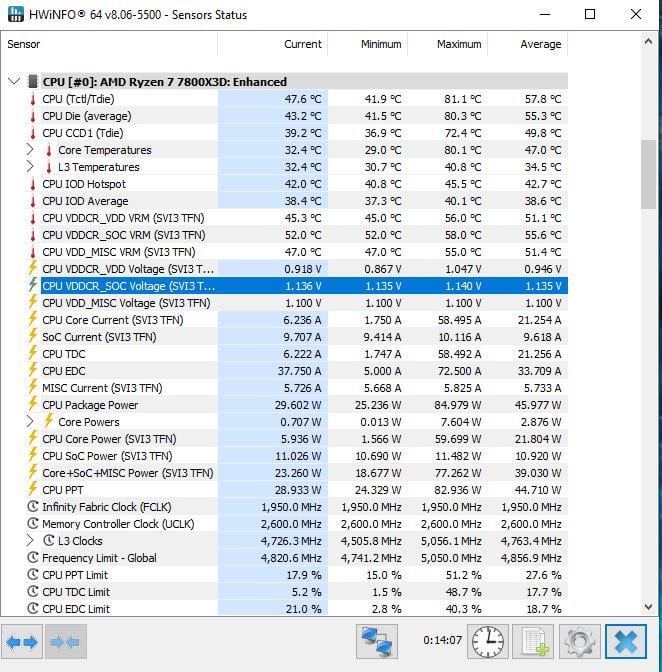The height and width of the screenshot is (672, 662).
Task: Click the 4,856.9 MHz average Frequency Limit value
Action: (x=531, y=558)
